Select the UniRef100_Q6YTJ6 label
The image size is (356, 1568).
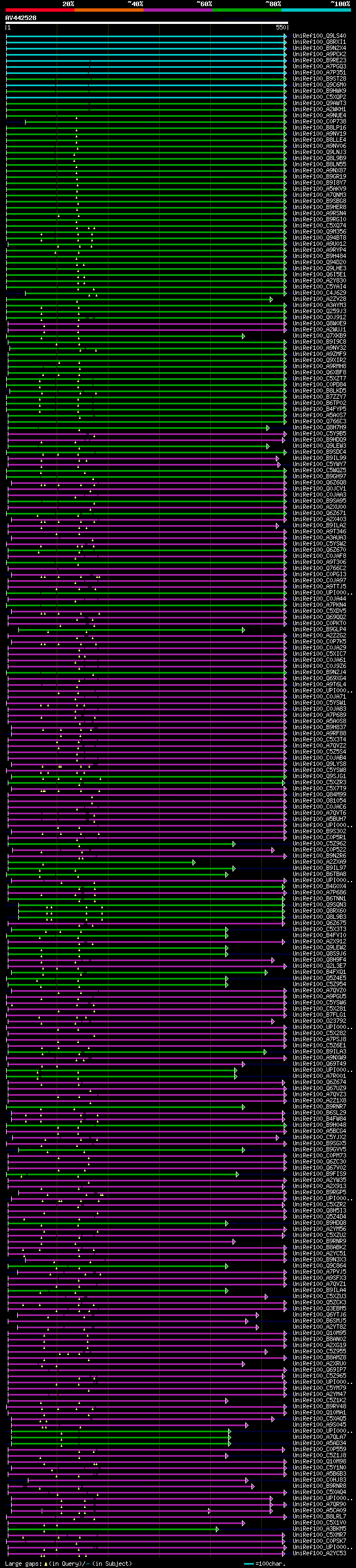tap(319, 1315)
